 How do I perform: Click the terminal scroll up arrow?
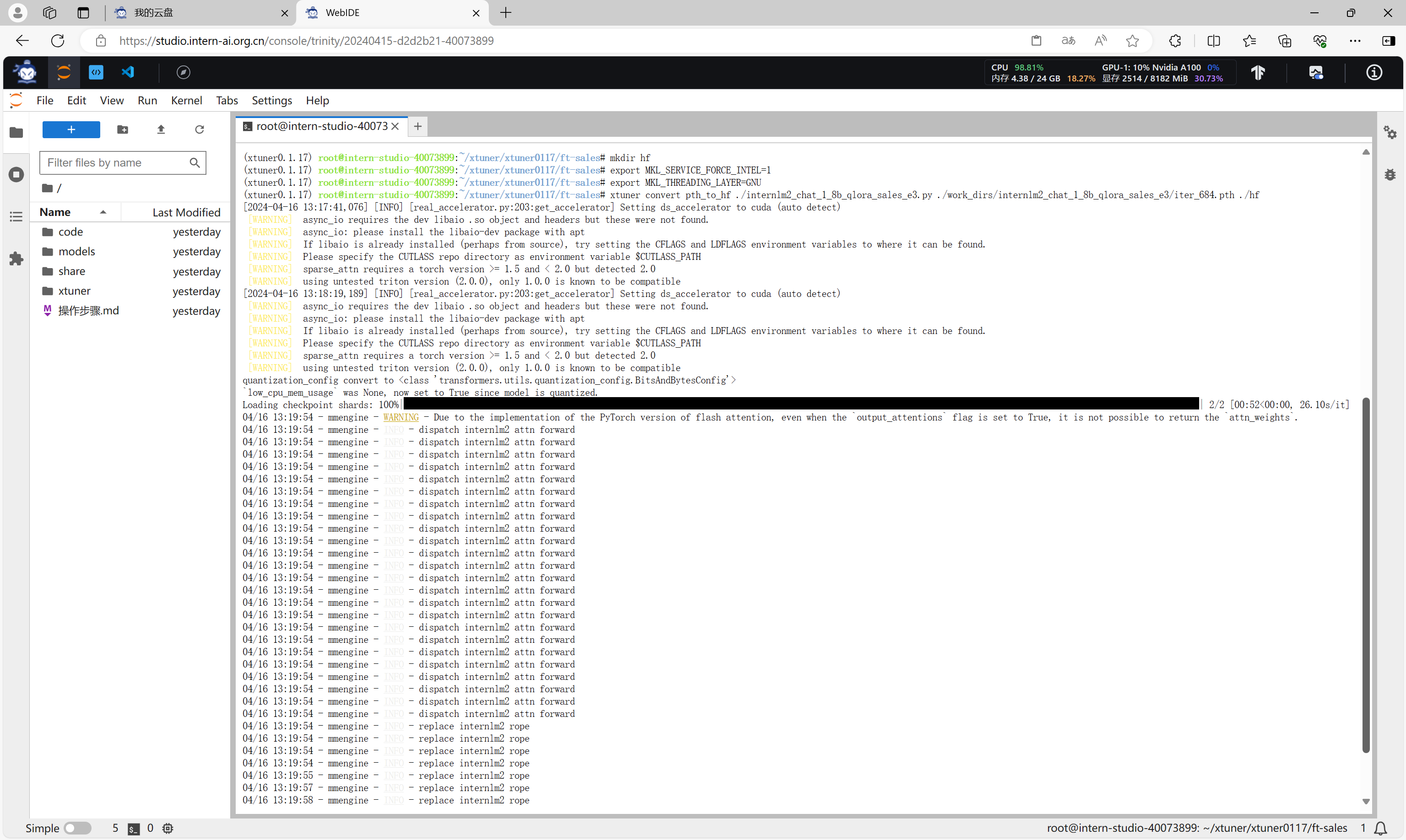pyautogui.click(x=1366, y=152)
